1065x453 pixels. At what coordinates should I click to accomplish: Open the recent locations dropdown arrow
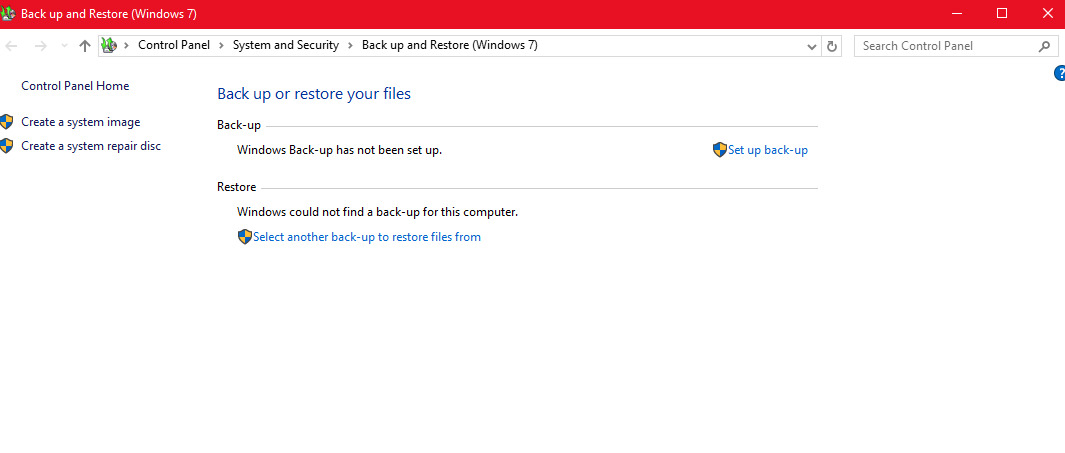(x=65, y=46)
